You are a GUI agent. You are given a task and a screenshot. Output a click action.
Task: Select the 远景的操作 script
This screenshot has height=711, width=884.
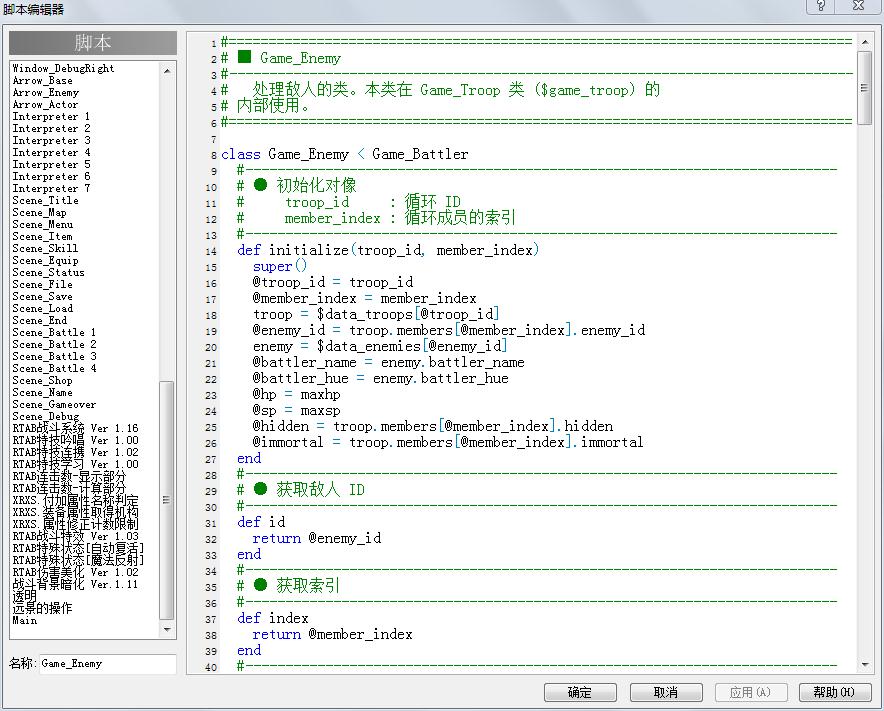[x=42, y=608]
